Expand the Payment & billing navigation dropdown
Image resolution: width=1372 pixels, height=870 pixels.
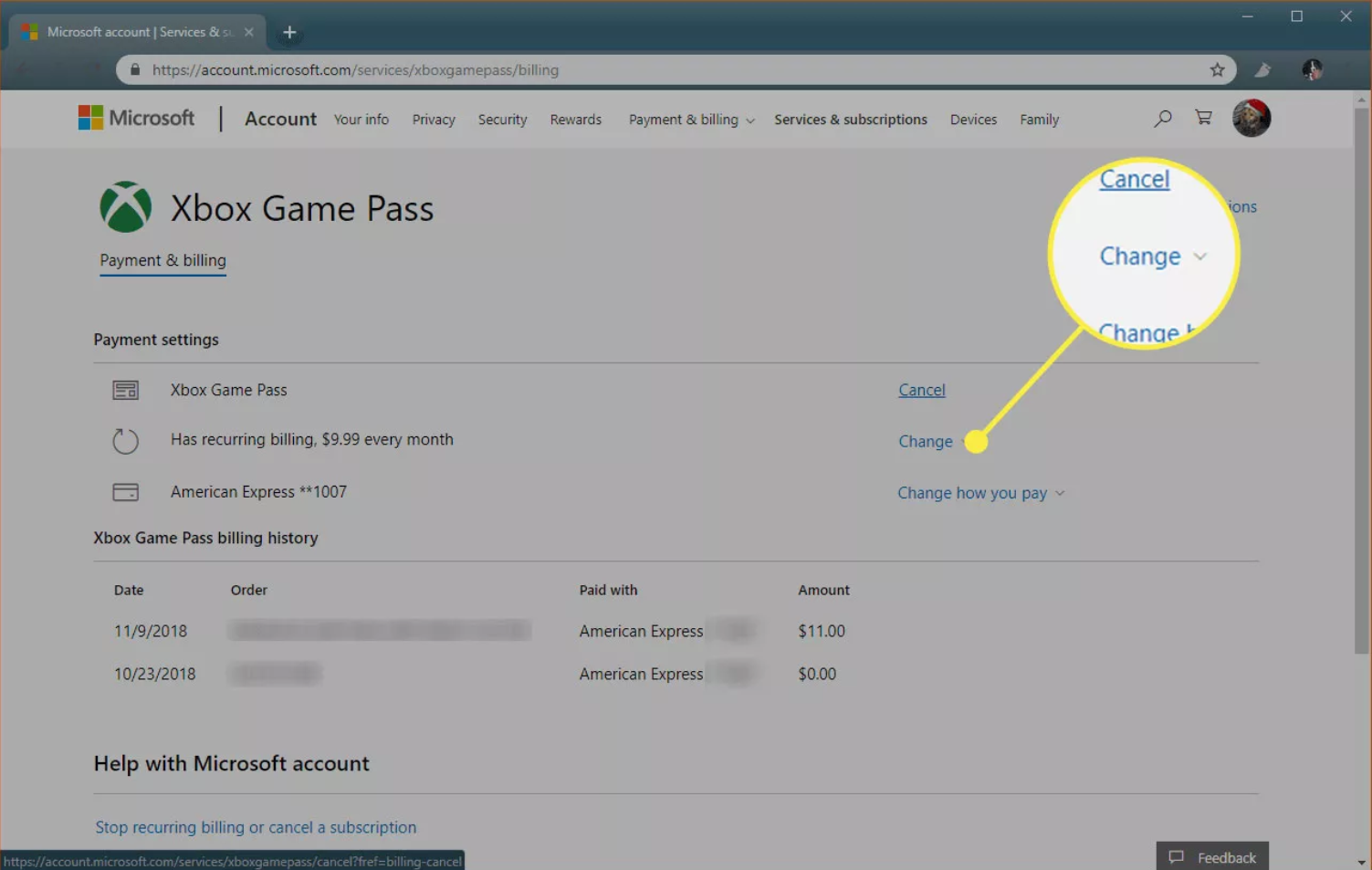(x=692, y=120)
